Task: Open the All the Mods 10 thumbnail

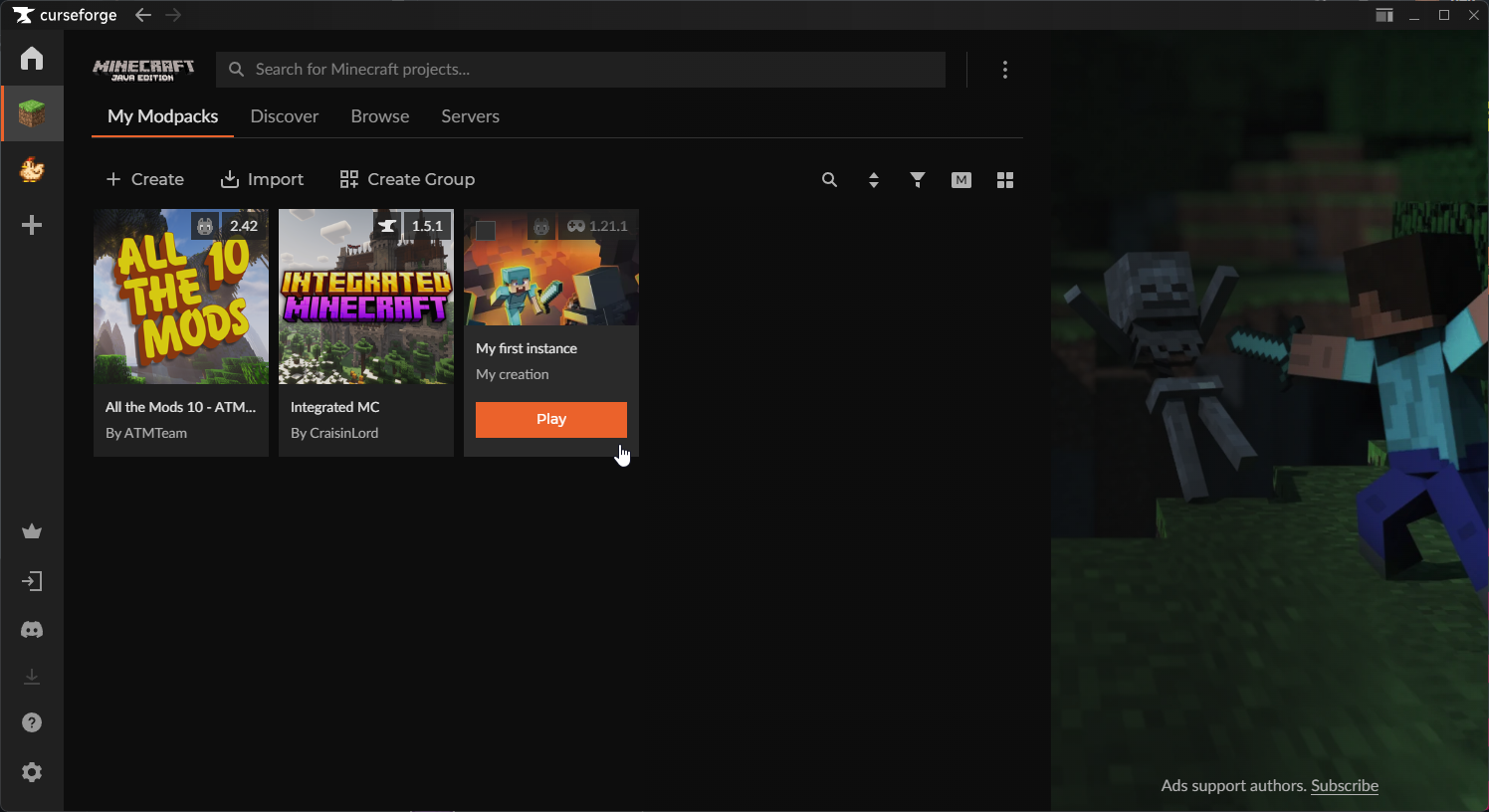Action: pos(181,297)
